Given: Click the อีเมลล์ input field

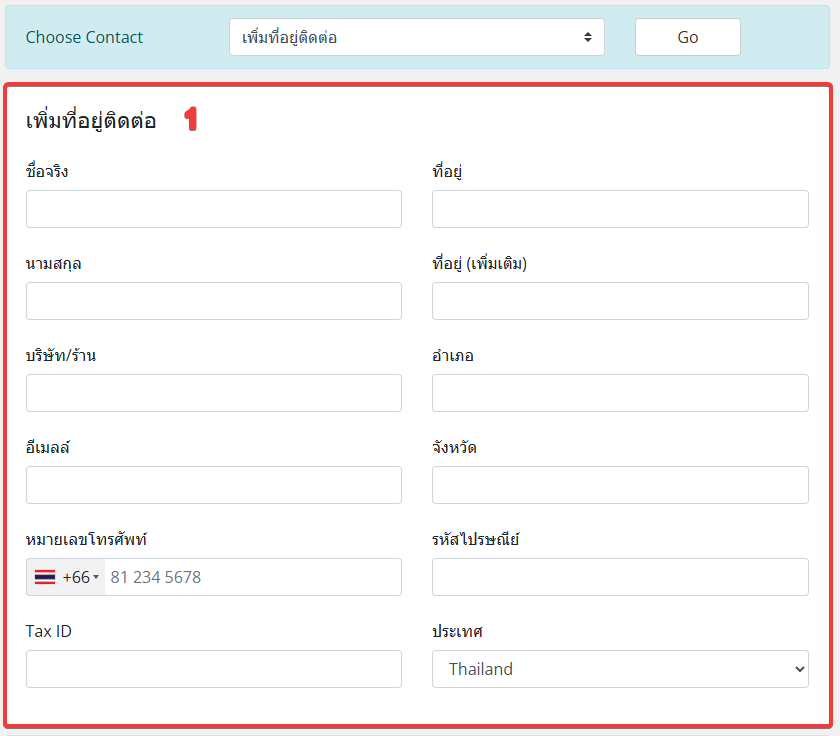Looking at the screenshot, I should [x=214, y=485].
